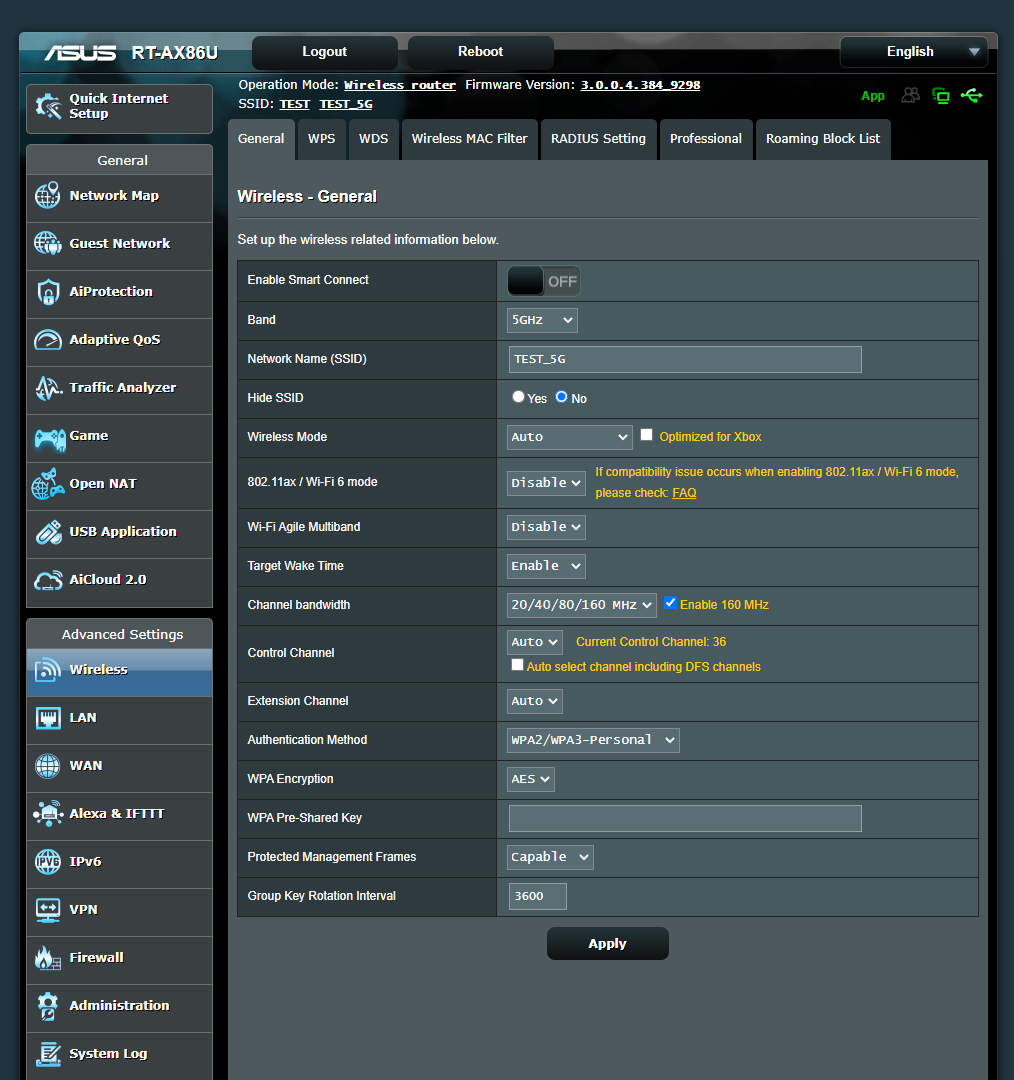Switch to the WPS tab

[x=321, y=139]
